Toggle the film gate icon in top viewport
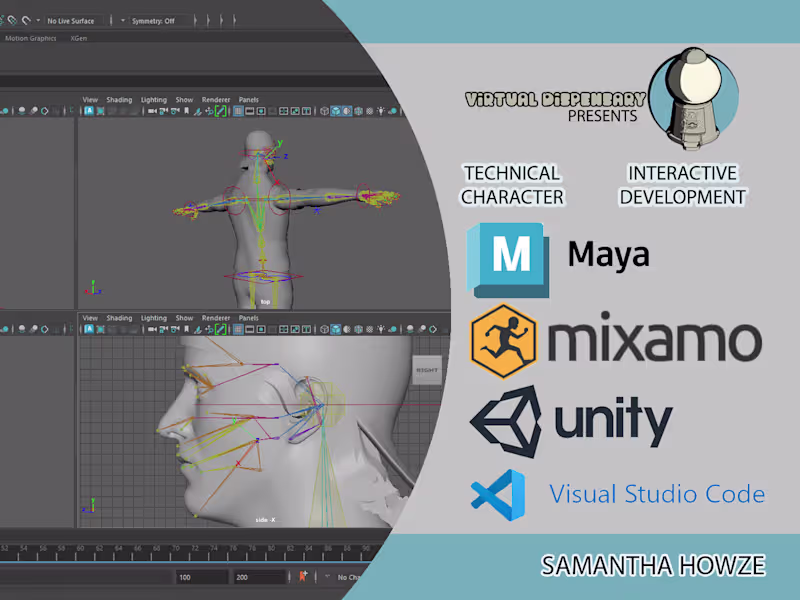Screen dimensions: 800x600 point(249,111)
